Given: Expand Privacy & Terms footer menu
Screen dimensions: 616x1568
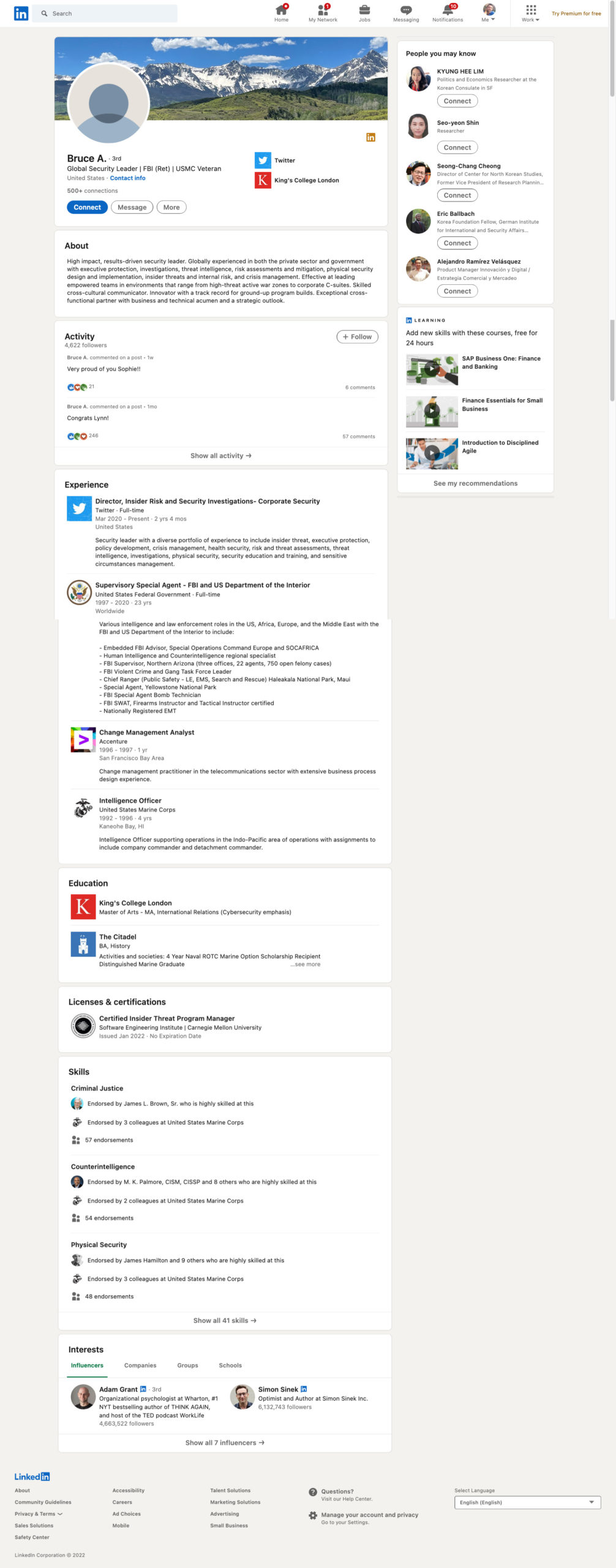Looking at the screenshot, I should pos(39,1513).
